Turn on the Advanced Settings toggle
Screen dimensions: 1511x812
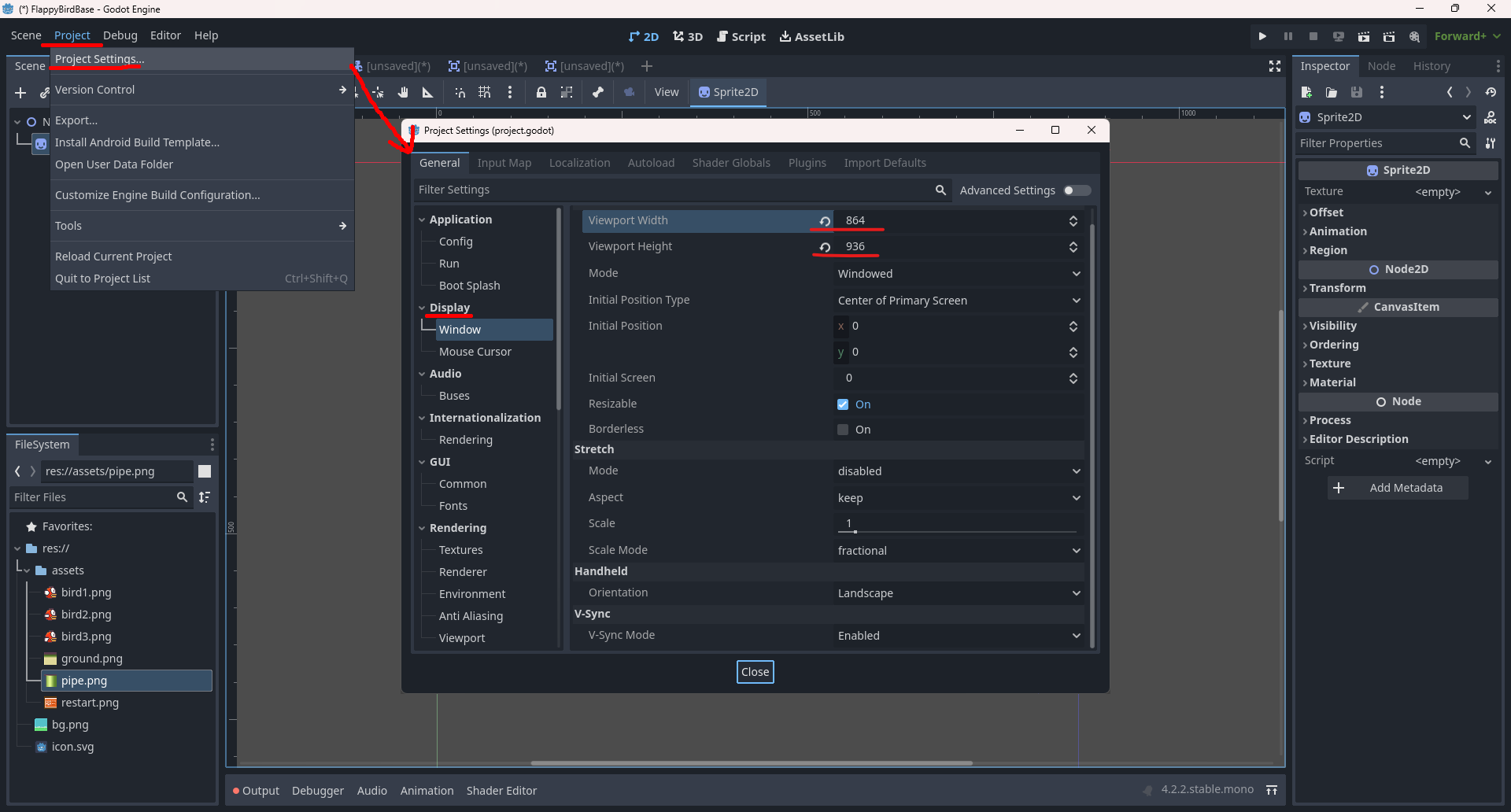click(1076, 190)
